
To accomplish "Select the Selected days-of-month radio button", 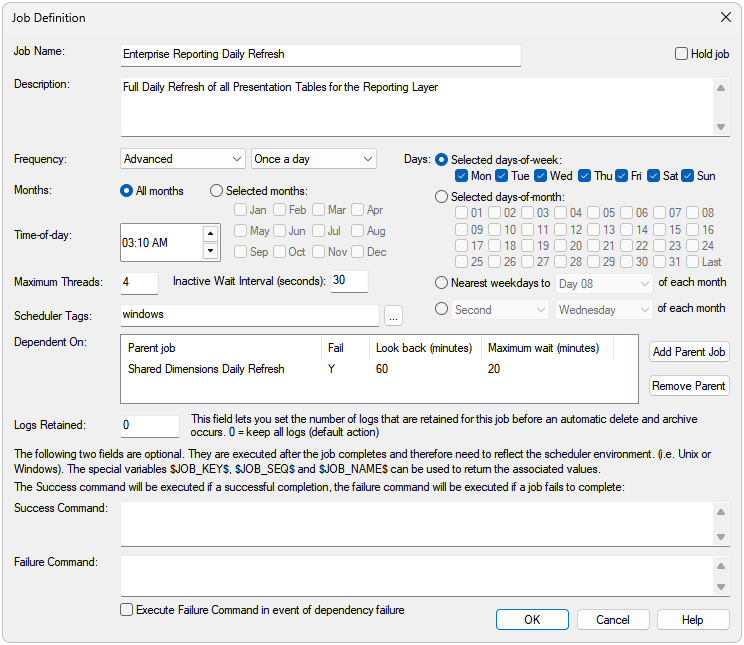I will click(x=442, y=197).
